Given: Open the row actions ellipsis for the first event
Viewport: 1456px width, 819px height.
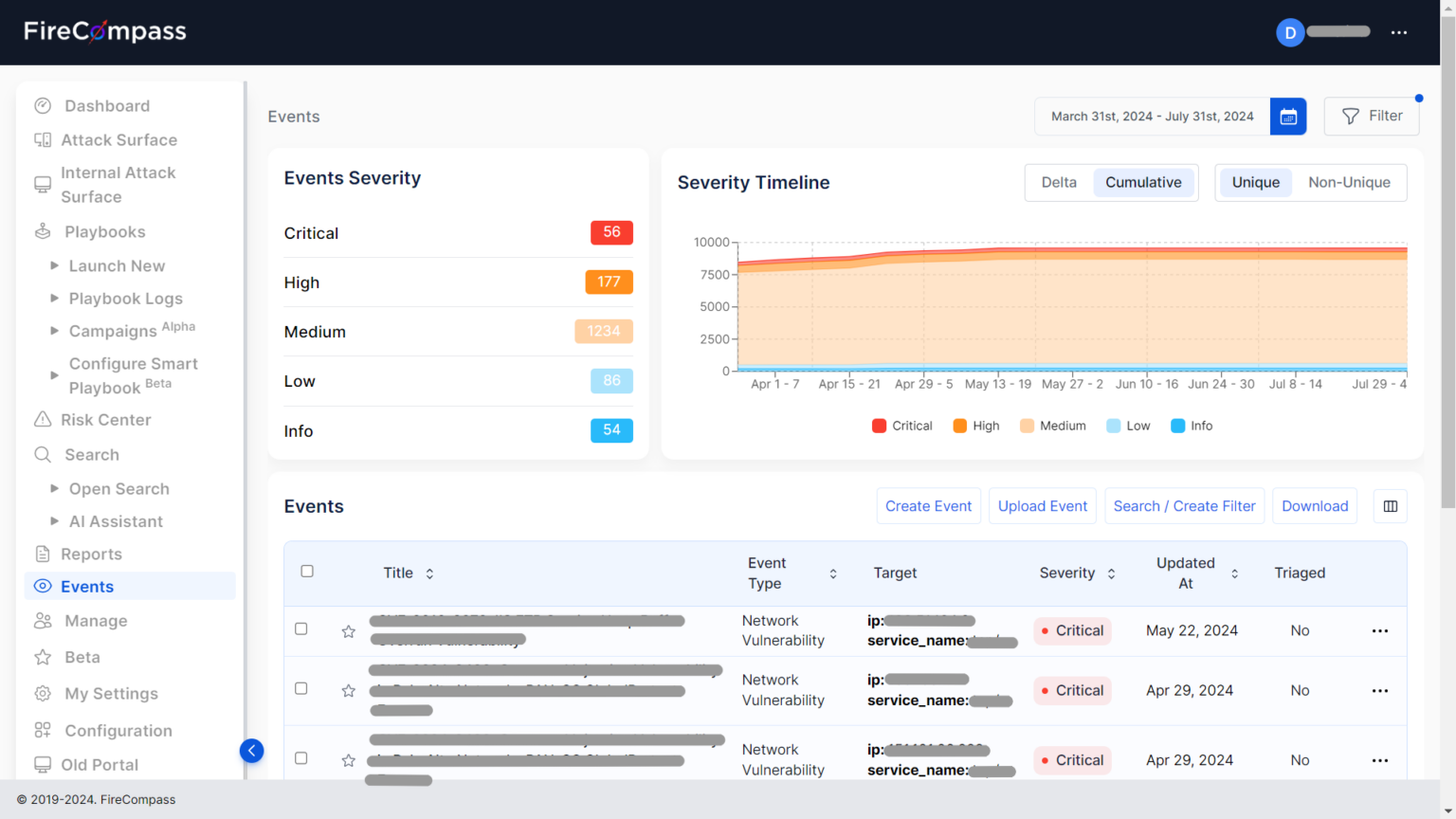Looking at the screenshot, I should tap(1379, 630).
